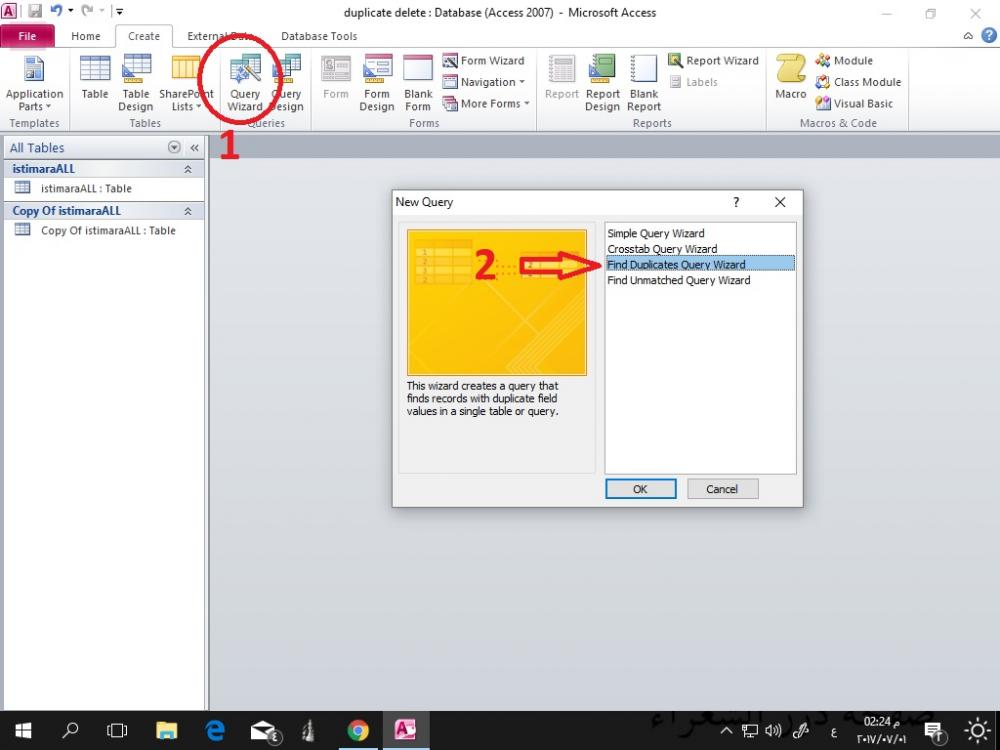This screenshot has height=750, width=1000.
Task: Start the Form Wizard
Action: (483, 61)
